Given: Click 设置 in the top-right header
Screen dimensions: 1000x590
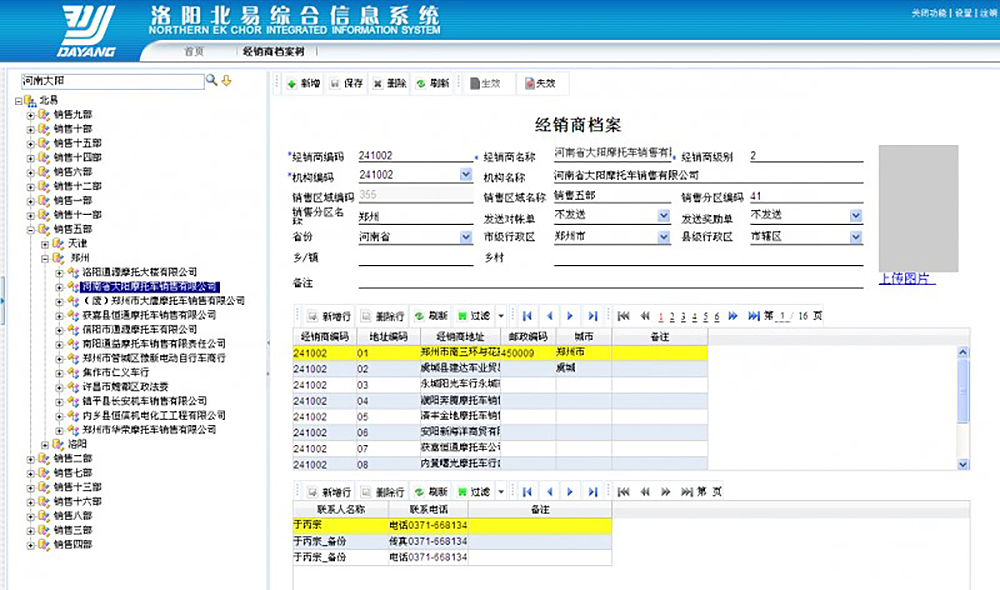Looking at the screenshot, I should [x=963, y=13].
